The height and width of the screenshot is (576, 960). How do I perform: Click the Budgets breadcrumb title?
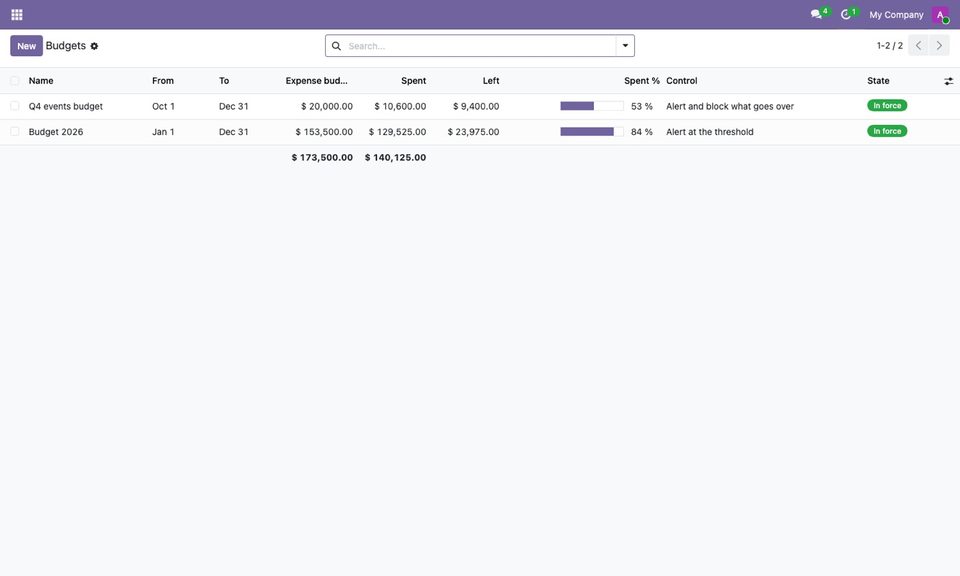(66, 46)
